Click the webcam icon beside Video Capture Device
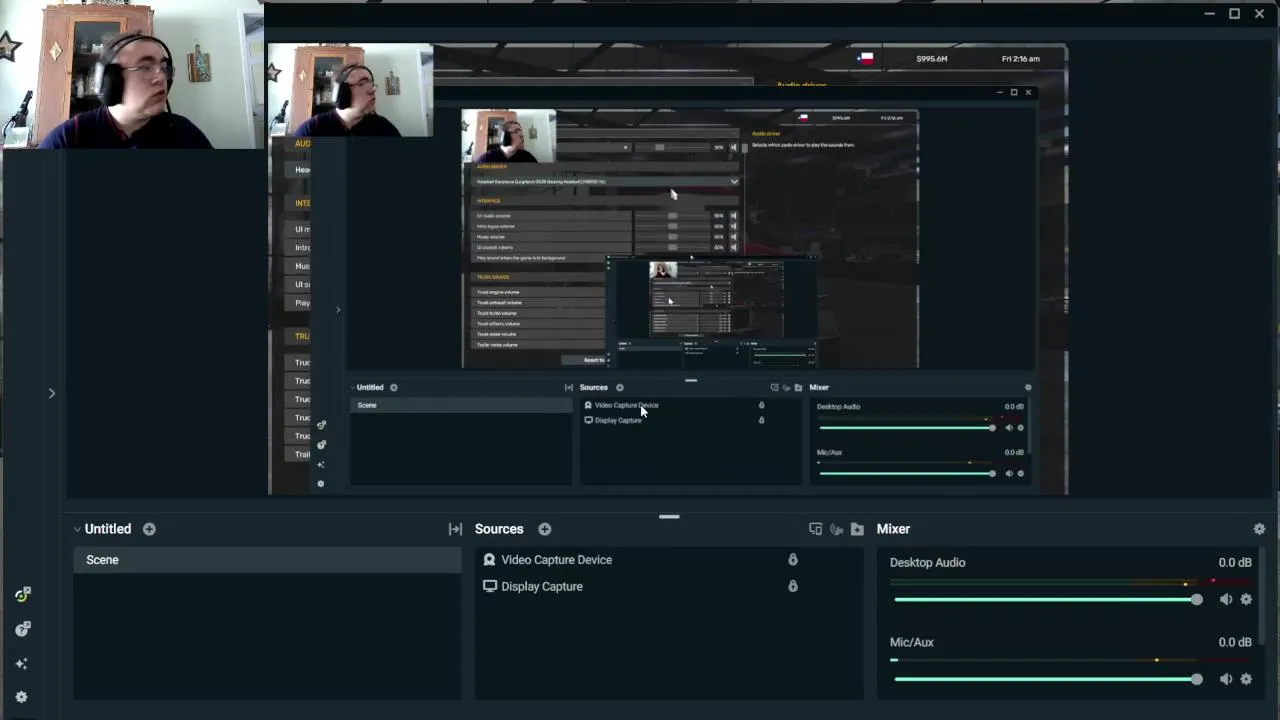Viewport: 1280px width, 720px height. (x=489, y=560)
